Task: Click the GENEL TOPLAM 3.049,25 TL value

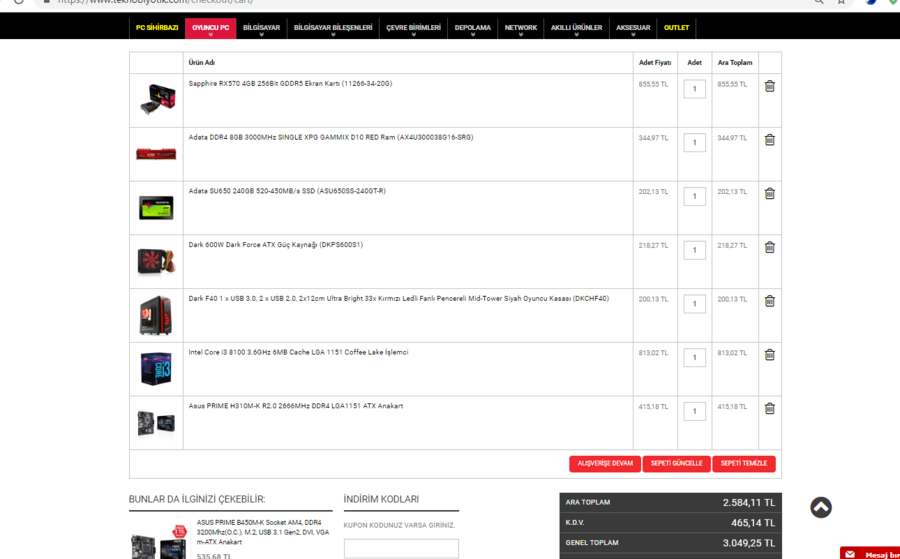Action: click(748, 543)
